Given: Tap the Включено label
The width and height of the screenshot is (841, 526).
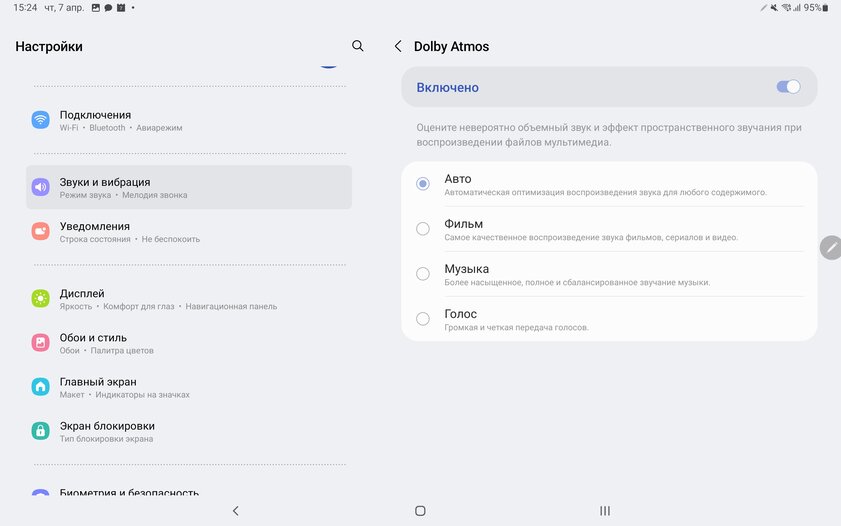Looking at the screenshot, I should [447, 87].
